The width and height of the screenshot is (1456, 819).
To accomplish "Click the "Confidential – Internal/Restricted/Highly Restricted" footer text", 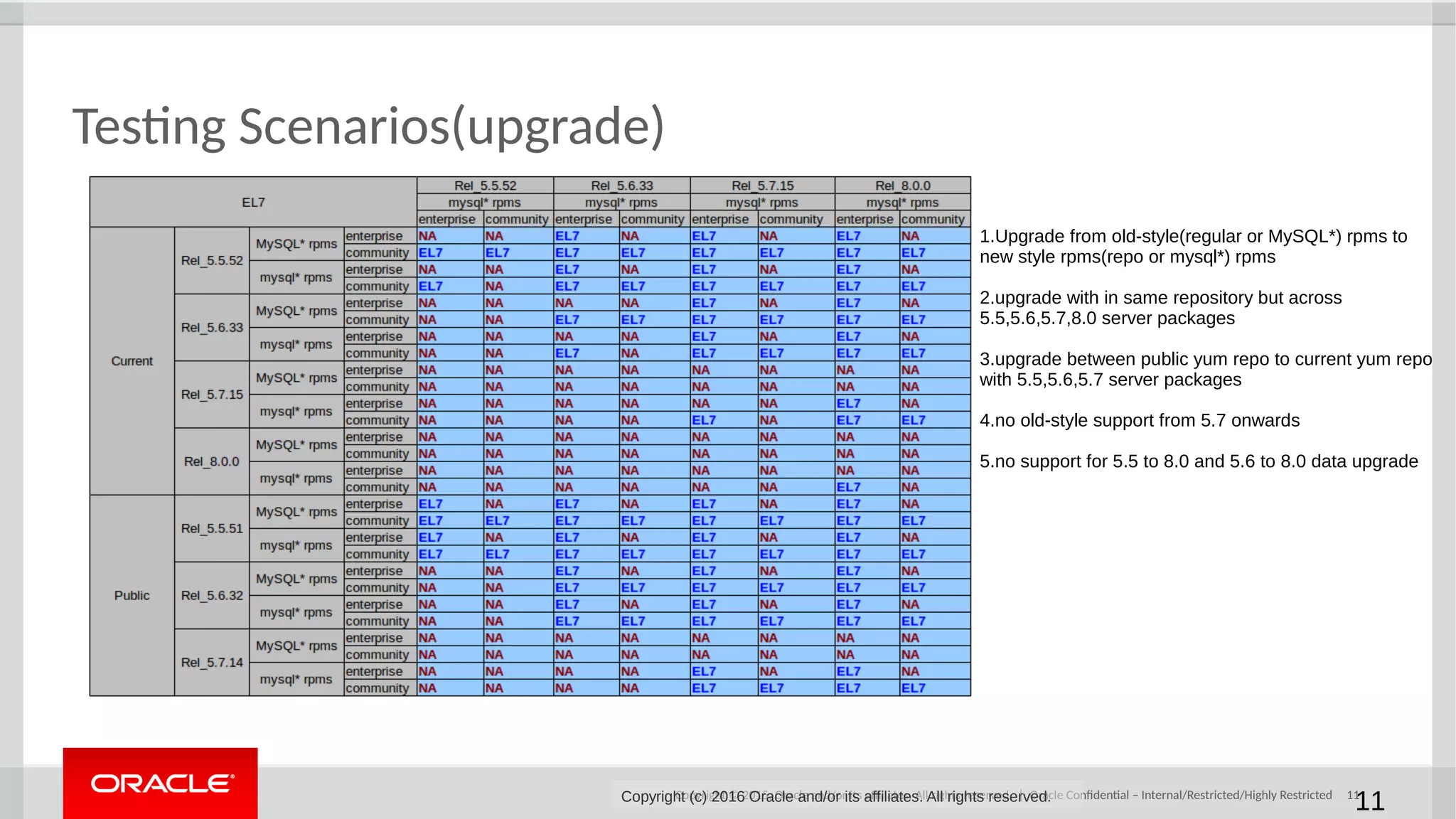I will [1199, 795].
